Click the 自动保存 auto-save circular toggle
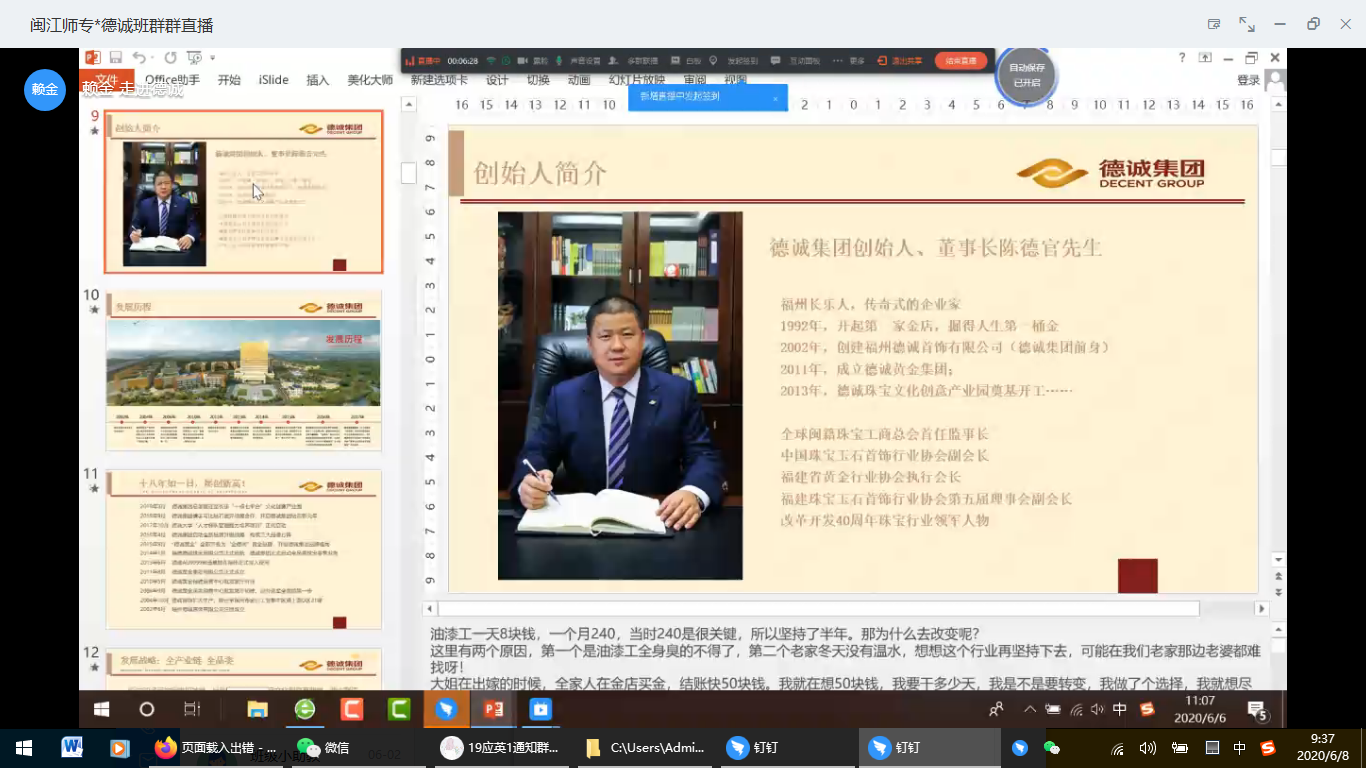 1026,75
